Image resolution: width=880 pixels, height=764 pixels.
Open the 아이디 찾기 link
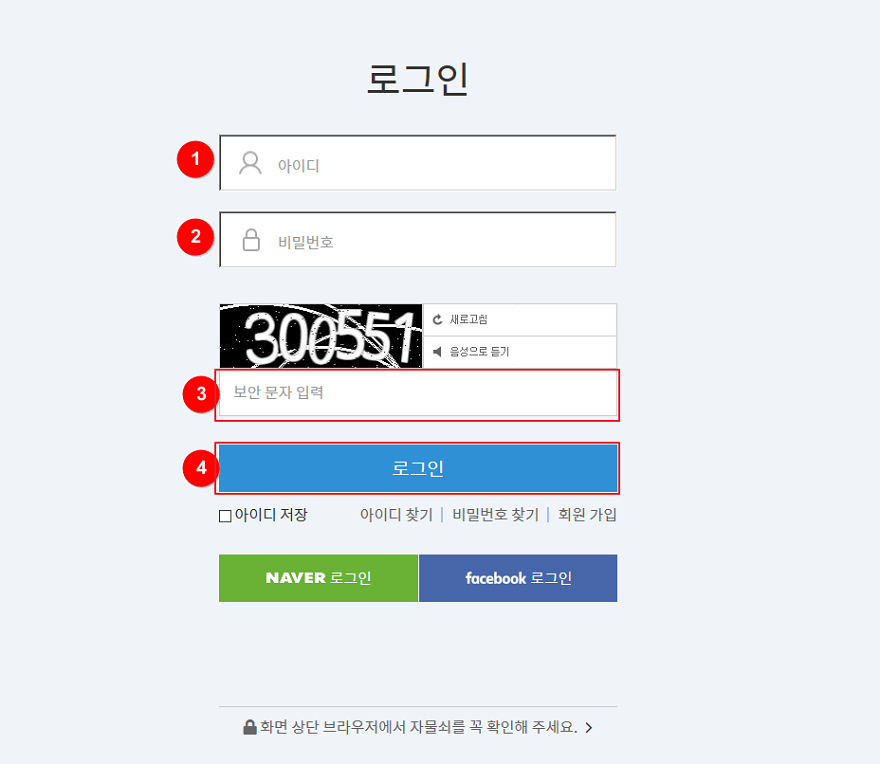tap(396, 515)
